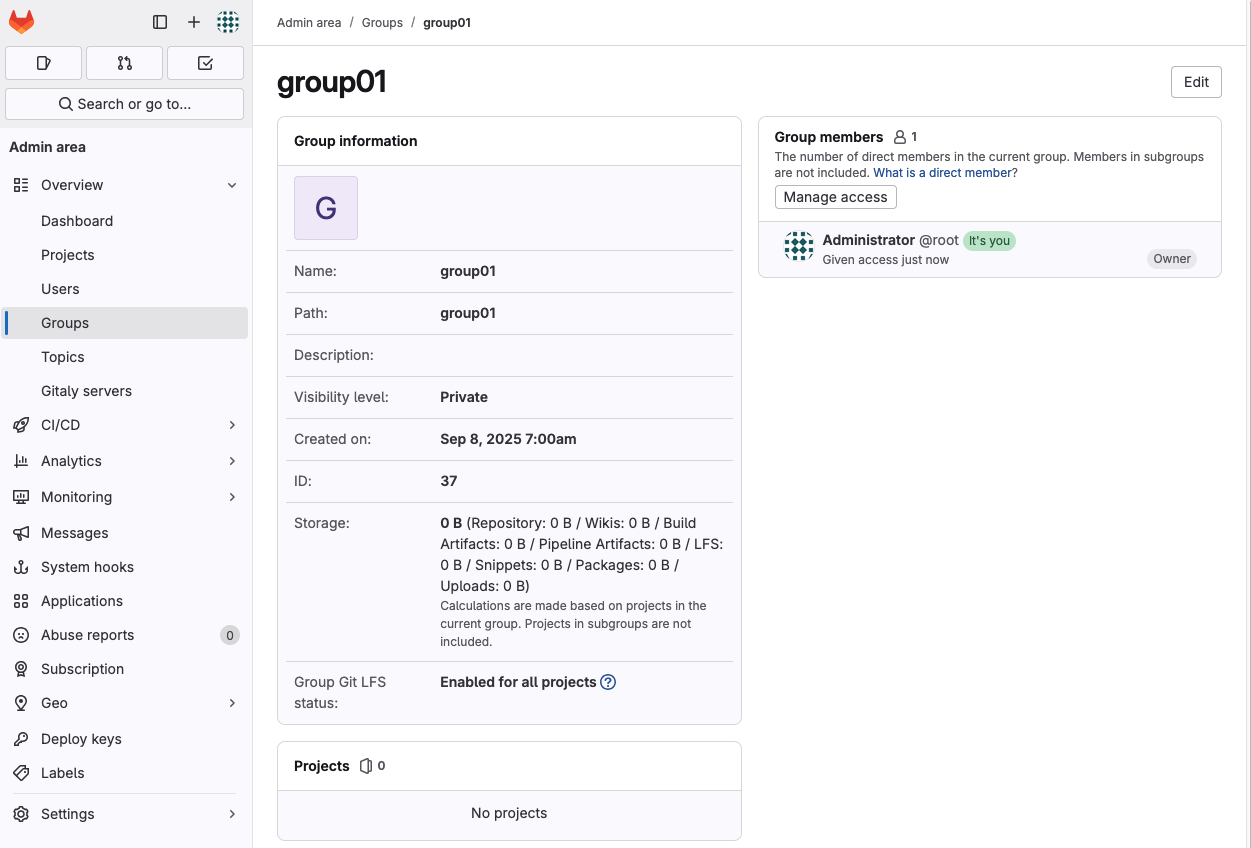
Task: Click the Edit group button
Action: click(1196, 82)
